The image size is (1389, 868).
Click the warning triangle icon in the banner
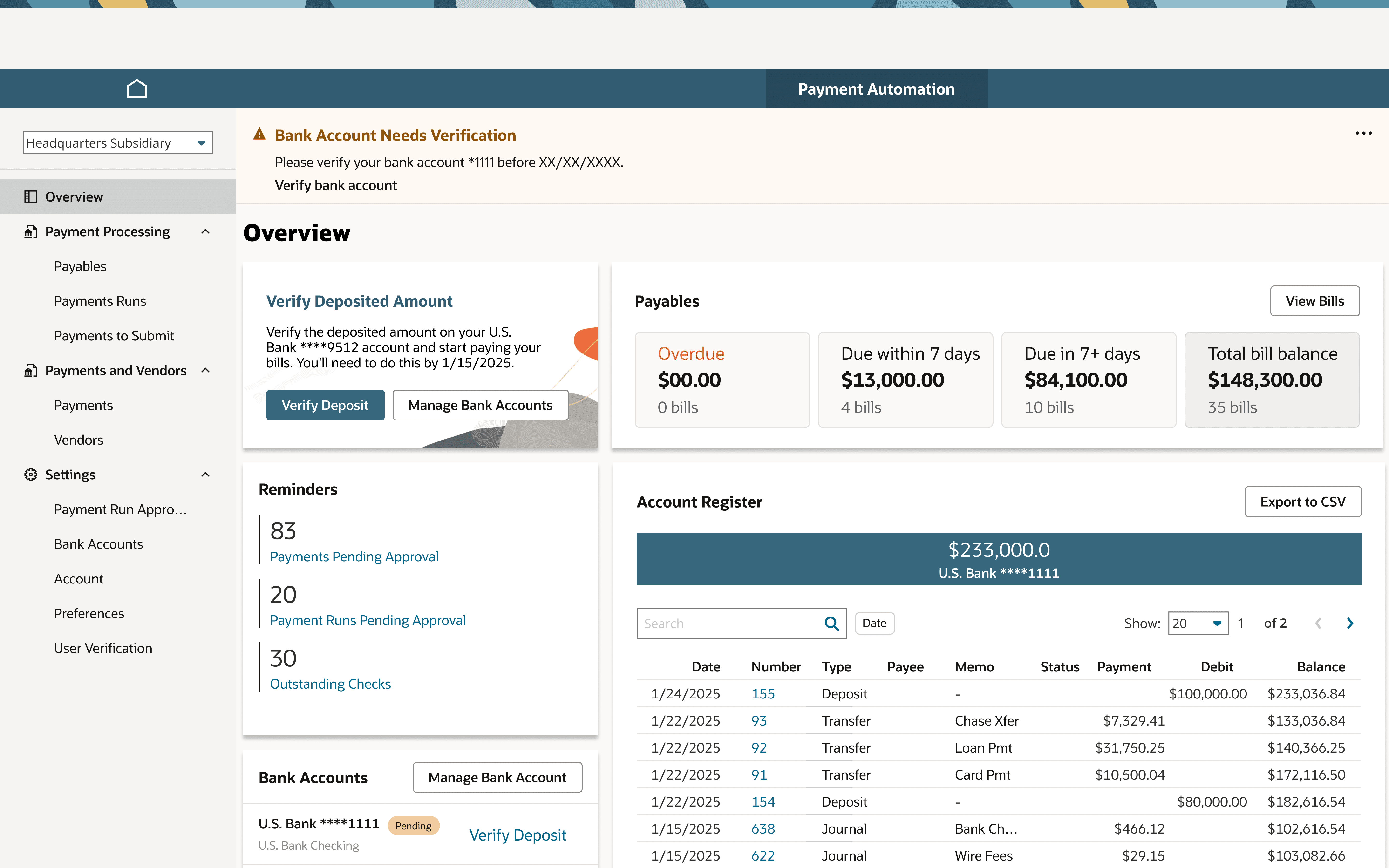coord(259,134)
